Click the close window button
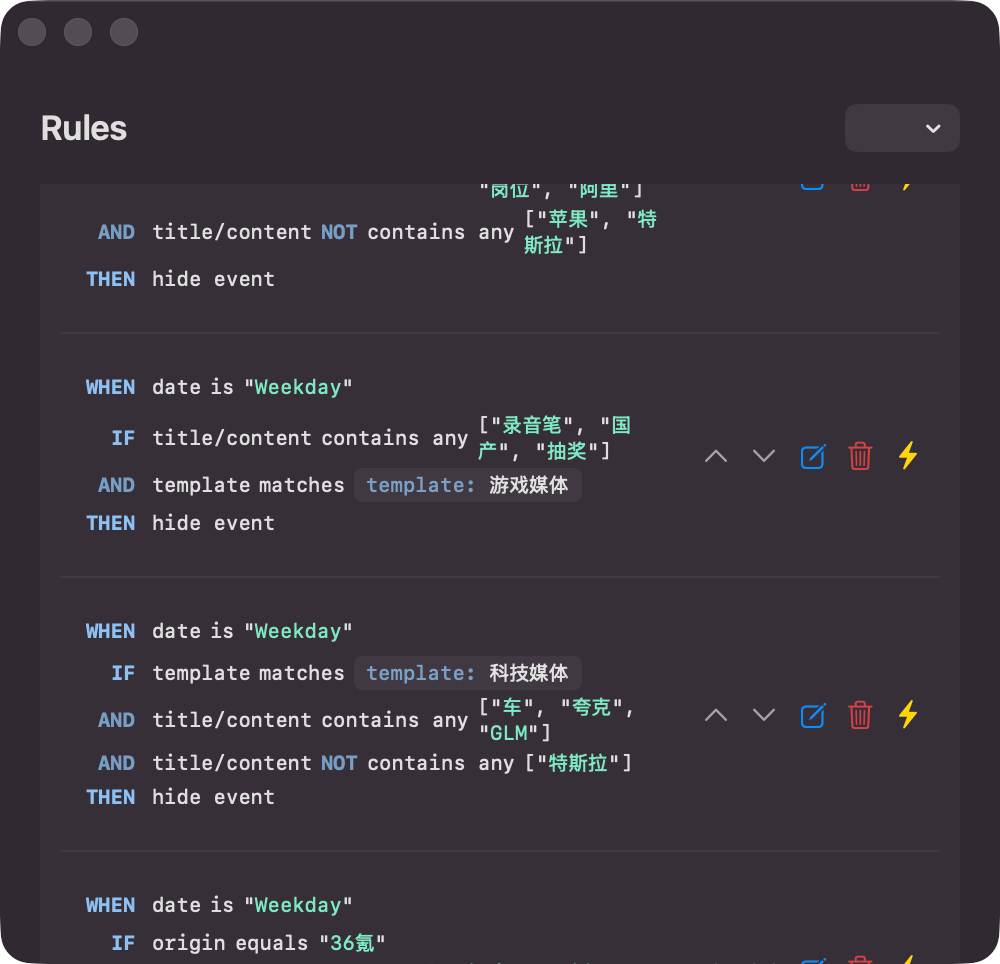Image resolution: width=1000 pixels, height=964 pixels. pos(32,32)
